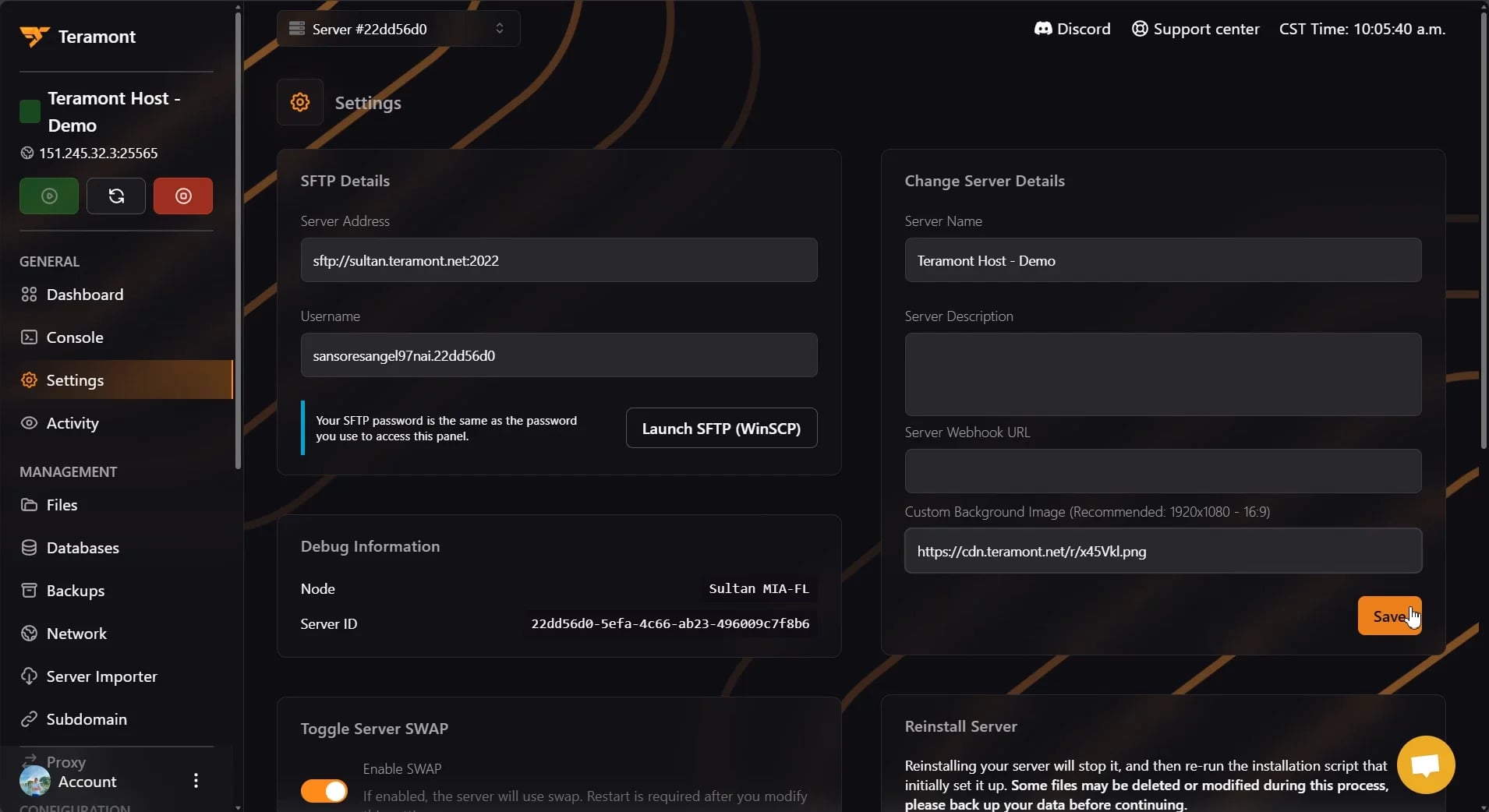Go to Console in the sidebar
Image resolution: width=1489 pixels, height=812 pixels.
point(117,337)
